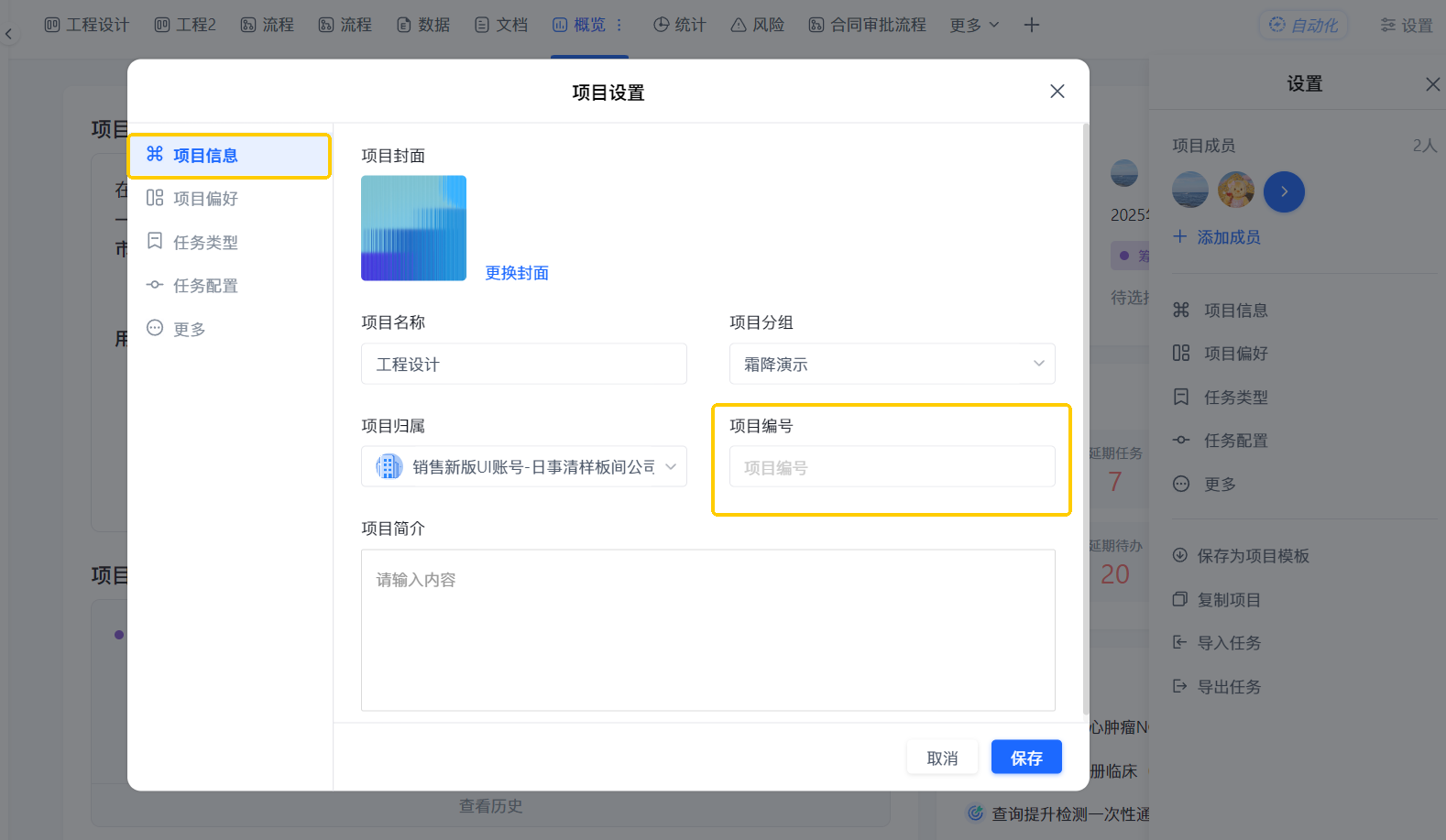Viewport: 1446px width, 840px height.
Task: Select 项目信息 in dialog sidebar
Action: [x=229, y=156]
